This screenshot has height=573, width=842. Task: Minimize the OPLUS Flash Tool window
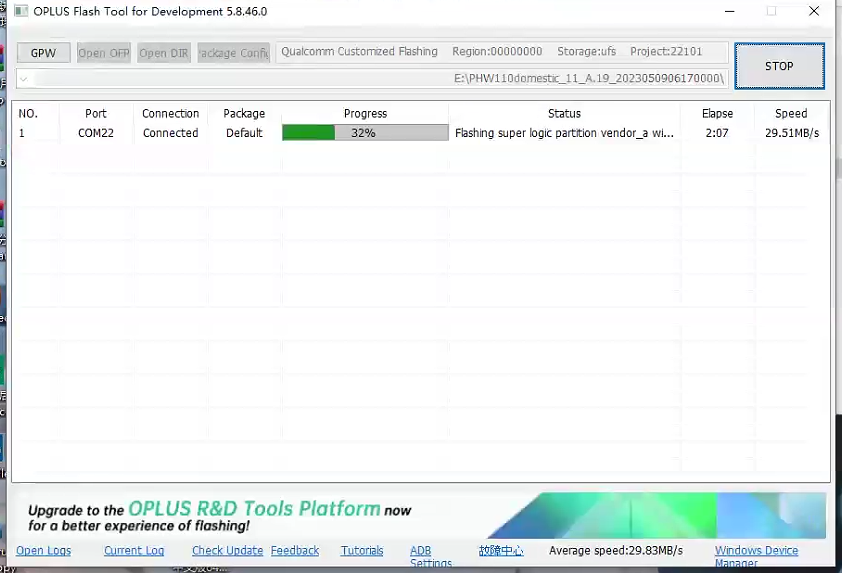730,11
